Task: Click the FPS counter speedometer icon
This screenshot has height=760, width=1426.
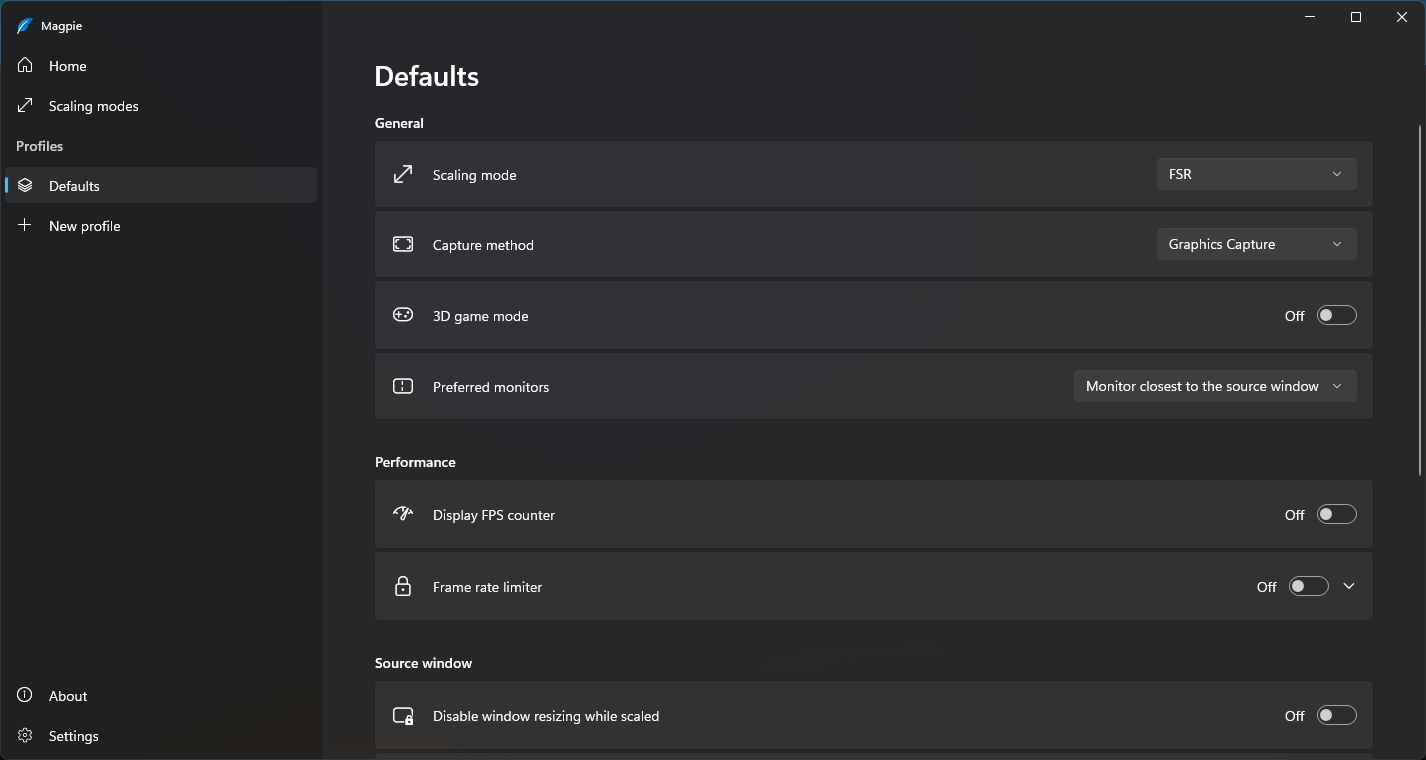Action: tap(403, 514)
